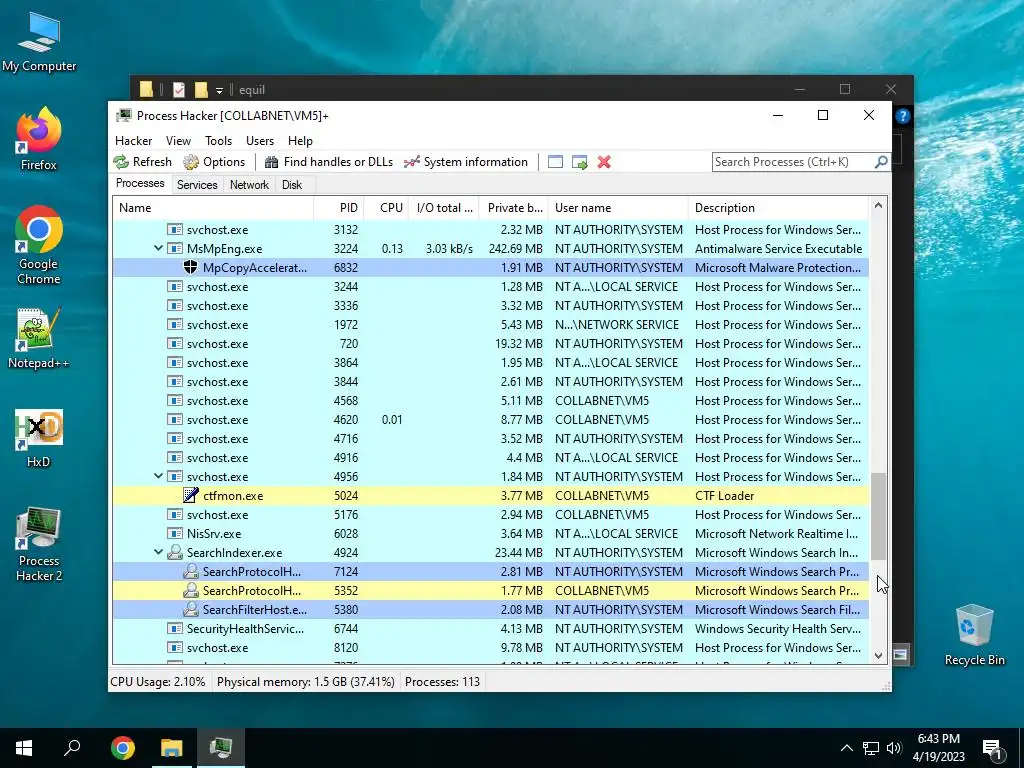Focus the Search Processes input field
This screenshot has width=1024, height=768.
[793, 161]
